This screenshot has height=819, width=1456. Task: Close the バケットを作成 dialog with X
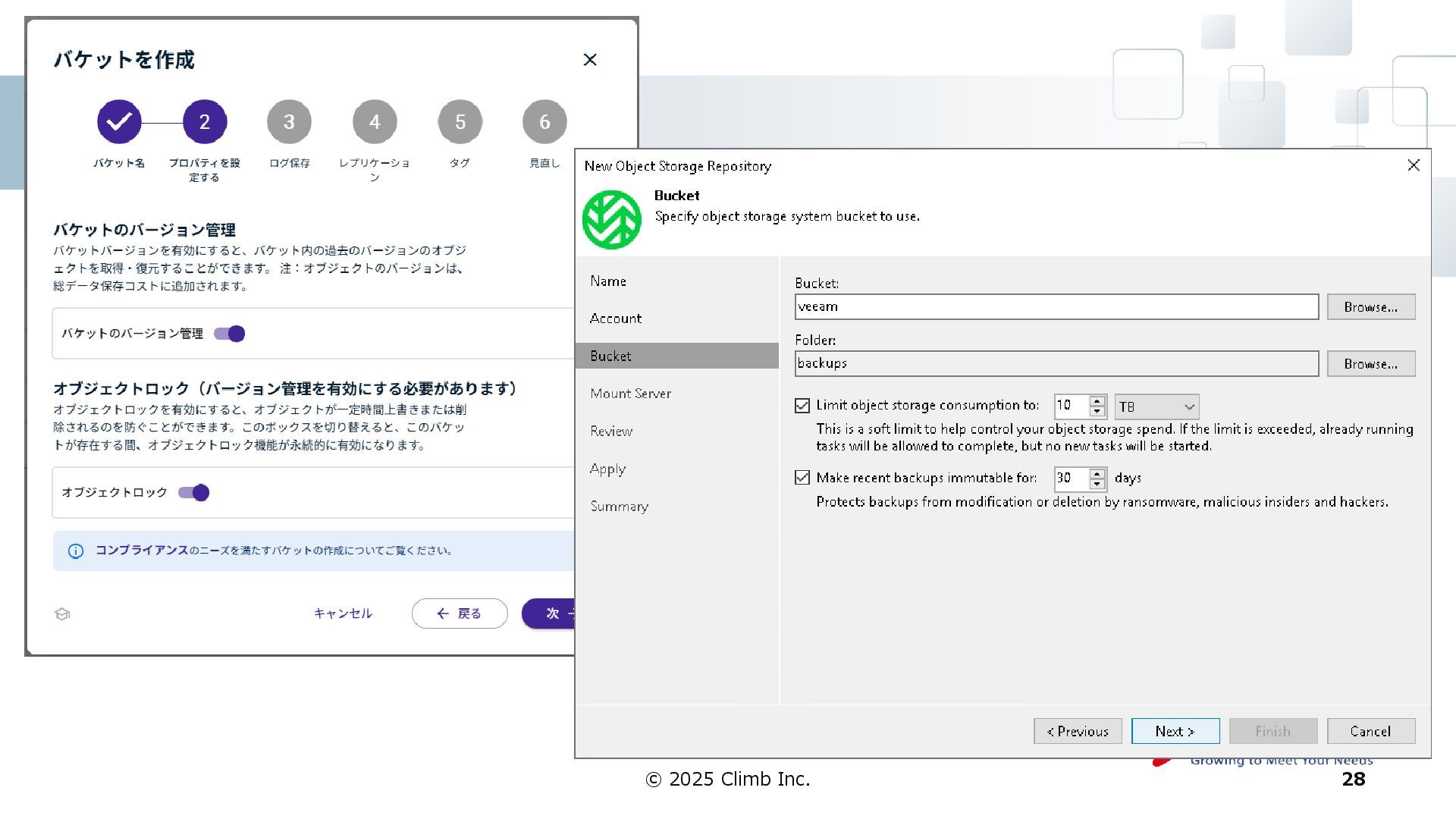click(590, 60)
